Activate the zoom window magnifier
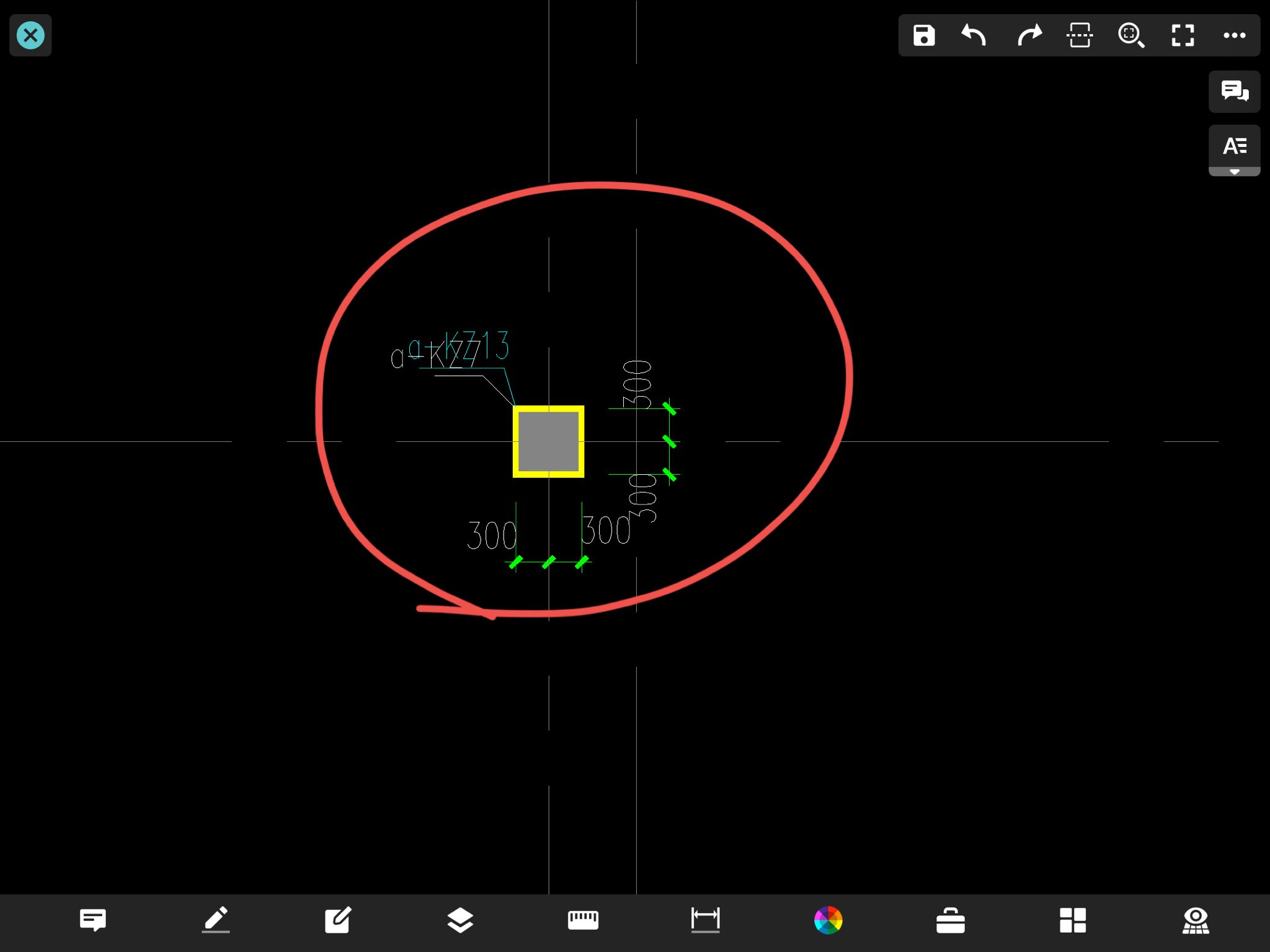This screenshot has height=952, width=1270. [1131, 35]
